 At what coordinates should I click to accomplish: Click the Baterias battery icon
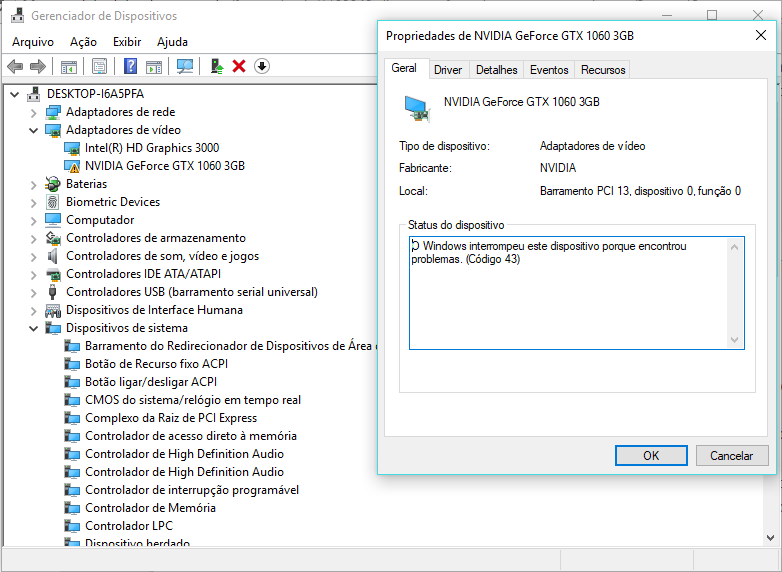point(53,184)
